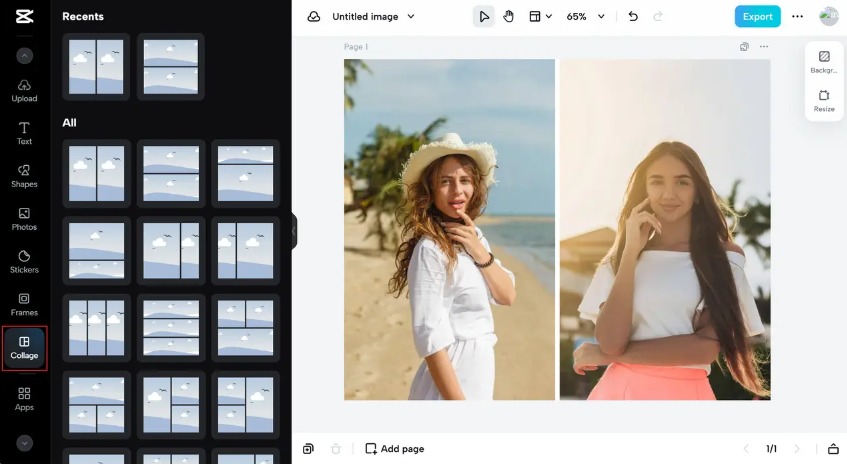Click the CapCut logo icon
Screen dimensions: 847x464
click(24, 16)
